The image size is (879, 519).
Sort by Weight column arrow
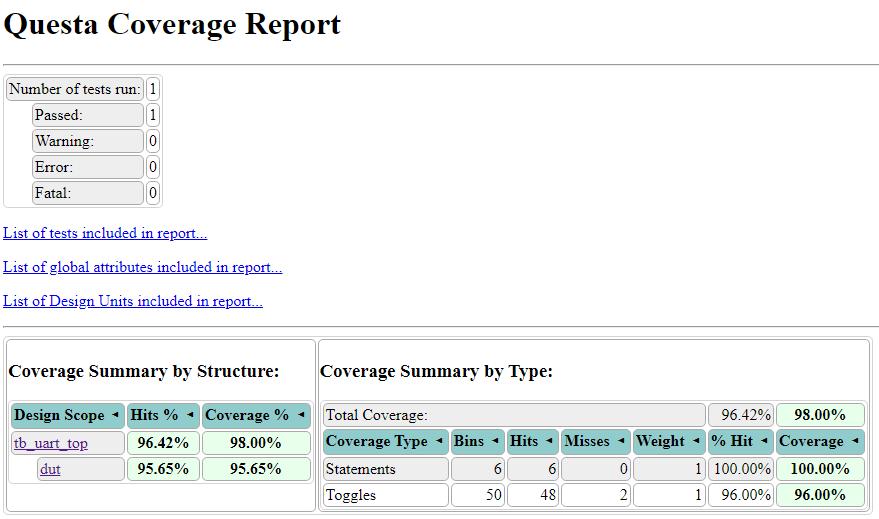tap(696, 441)
